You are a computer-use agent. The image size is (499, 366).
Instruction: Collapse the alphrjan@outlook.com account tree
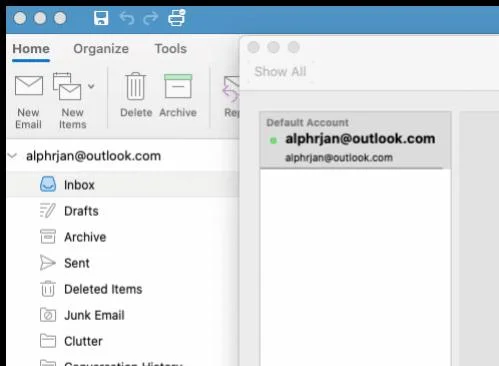coord(13,156)
